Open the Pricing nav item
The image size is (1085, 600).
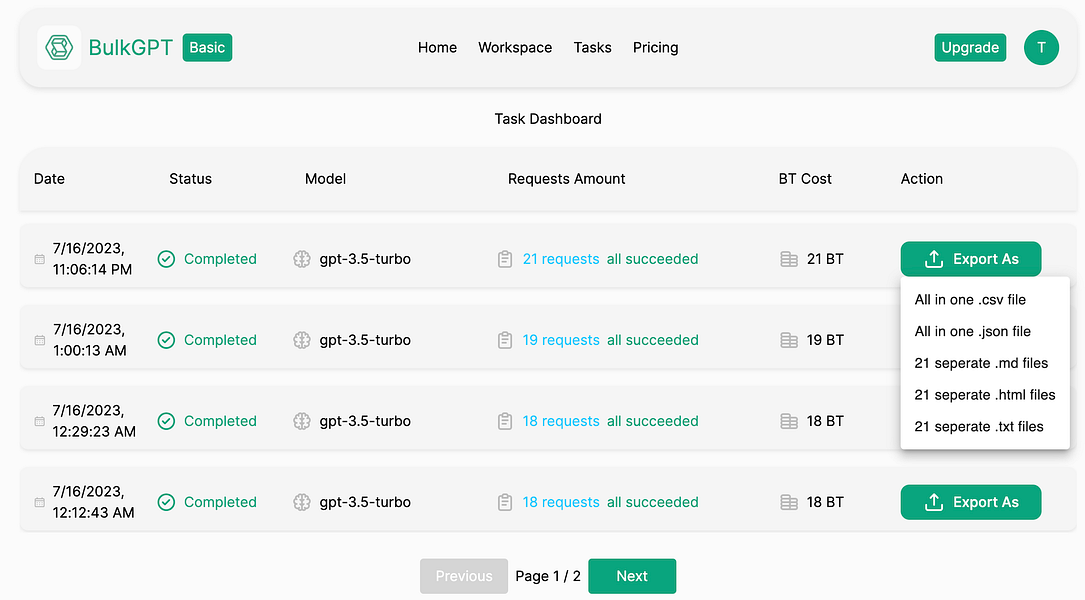coord(655,48)
